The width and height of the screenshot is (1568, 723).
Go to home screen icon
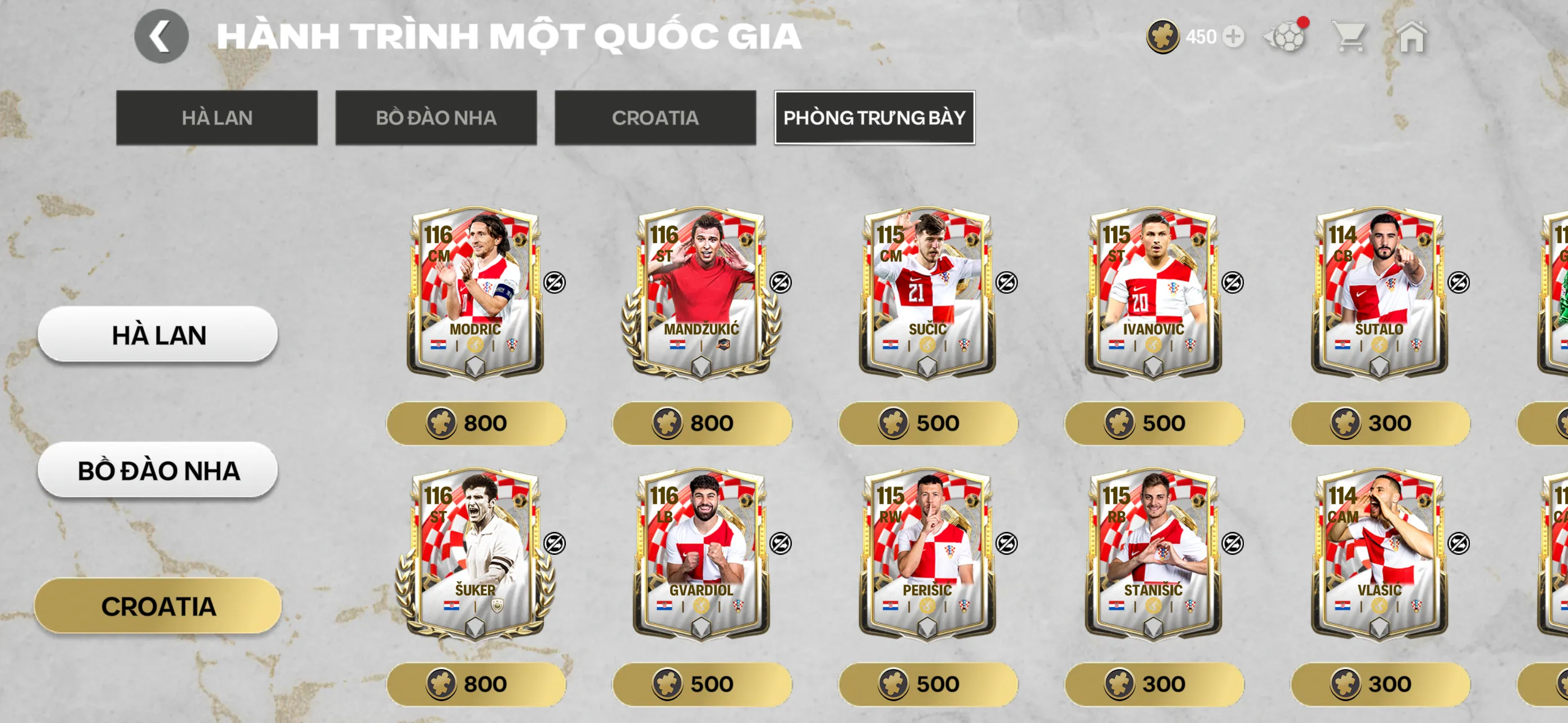pyautogui.click(x=1412, y=37)
